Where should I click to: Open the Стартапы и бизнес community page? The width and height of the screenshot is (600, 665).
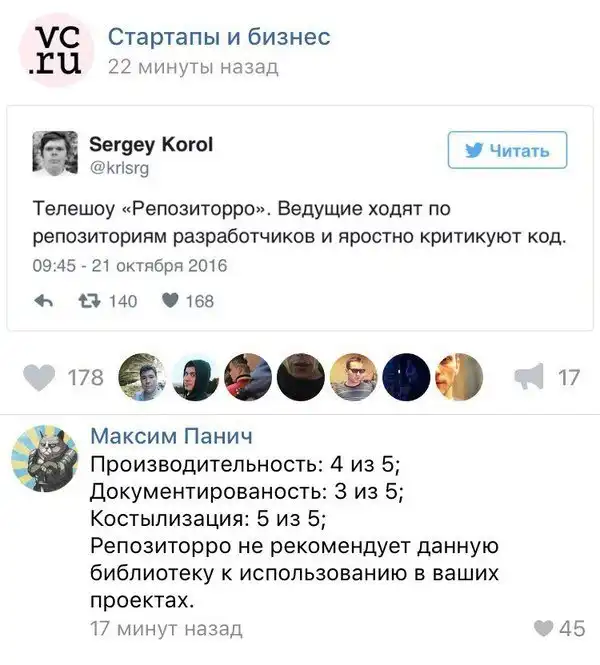(x=218, y=37)
